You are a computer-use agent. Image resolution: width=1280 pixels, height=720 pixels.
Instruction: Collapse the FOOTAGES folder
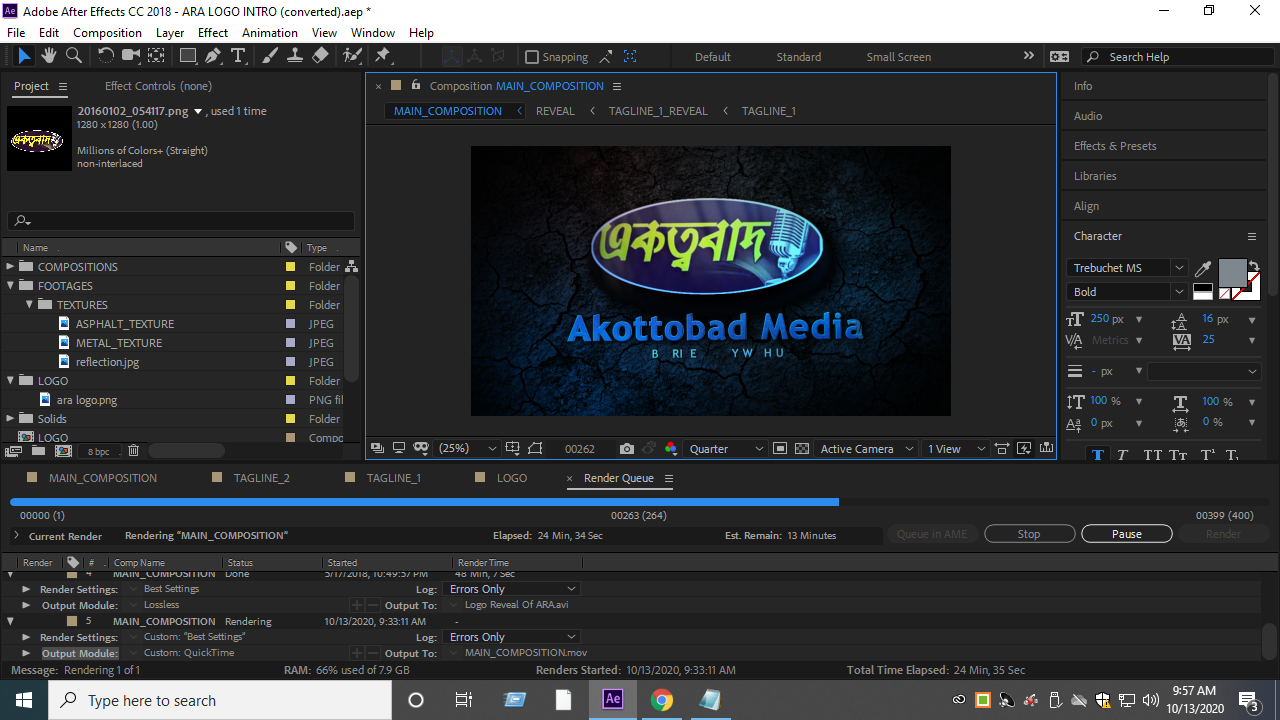(11, 286)
